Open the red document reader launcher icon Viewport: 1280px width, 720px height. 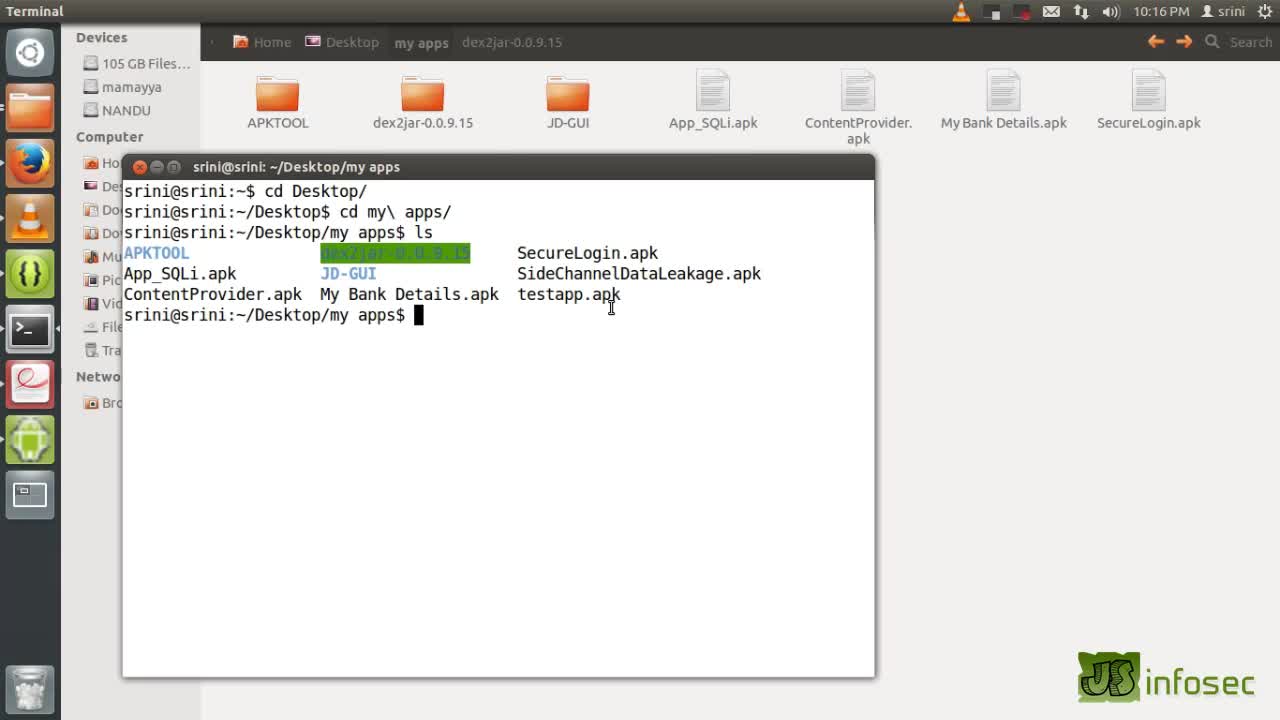point(30,383)
